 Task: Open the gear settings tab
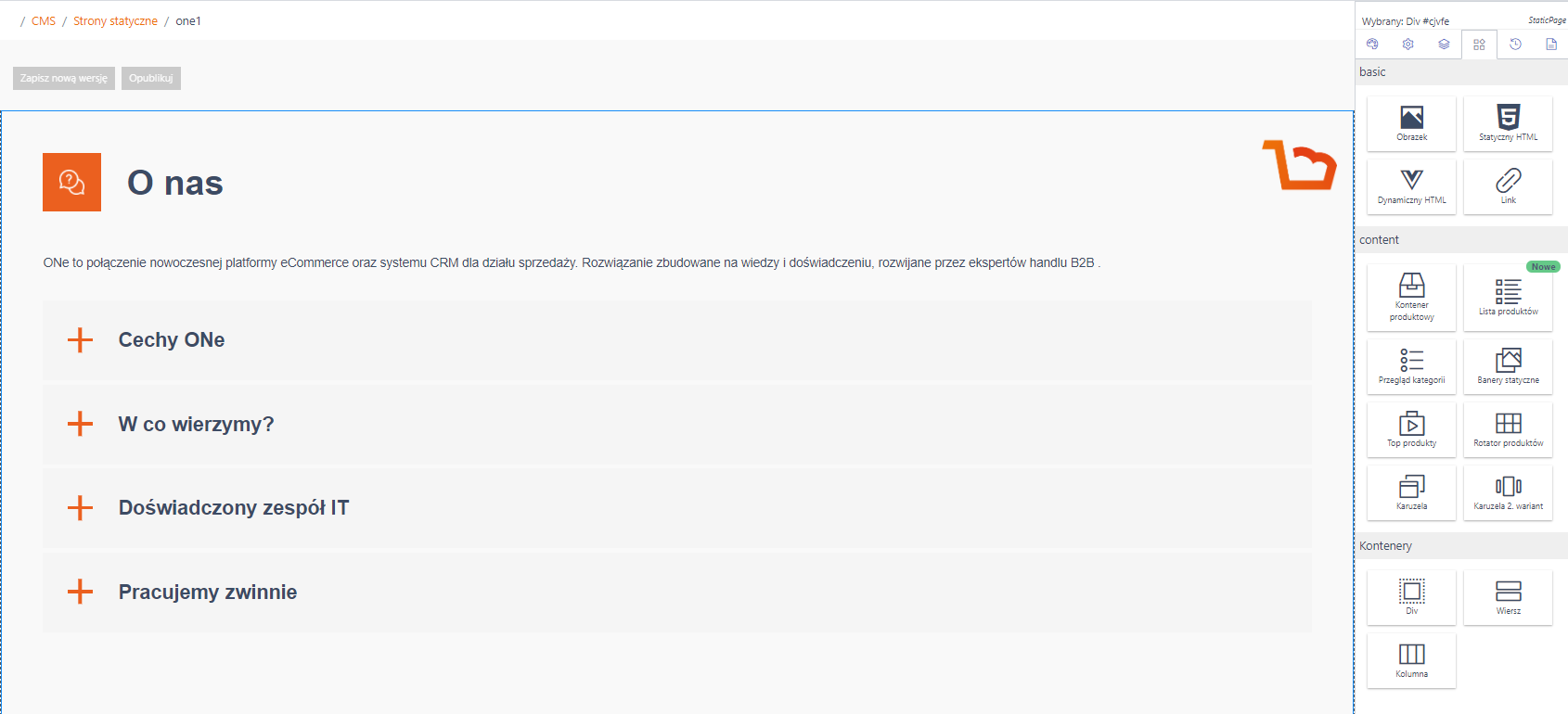pos(1407,44)
